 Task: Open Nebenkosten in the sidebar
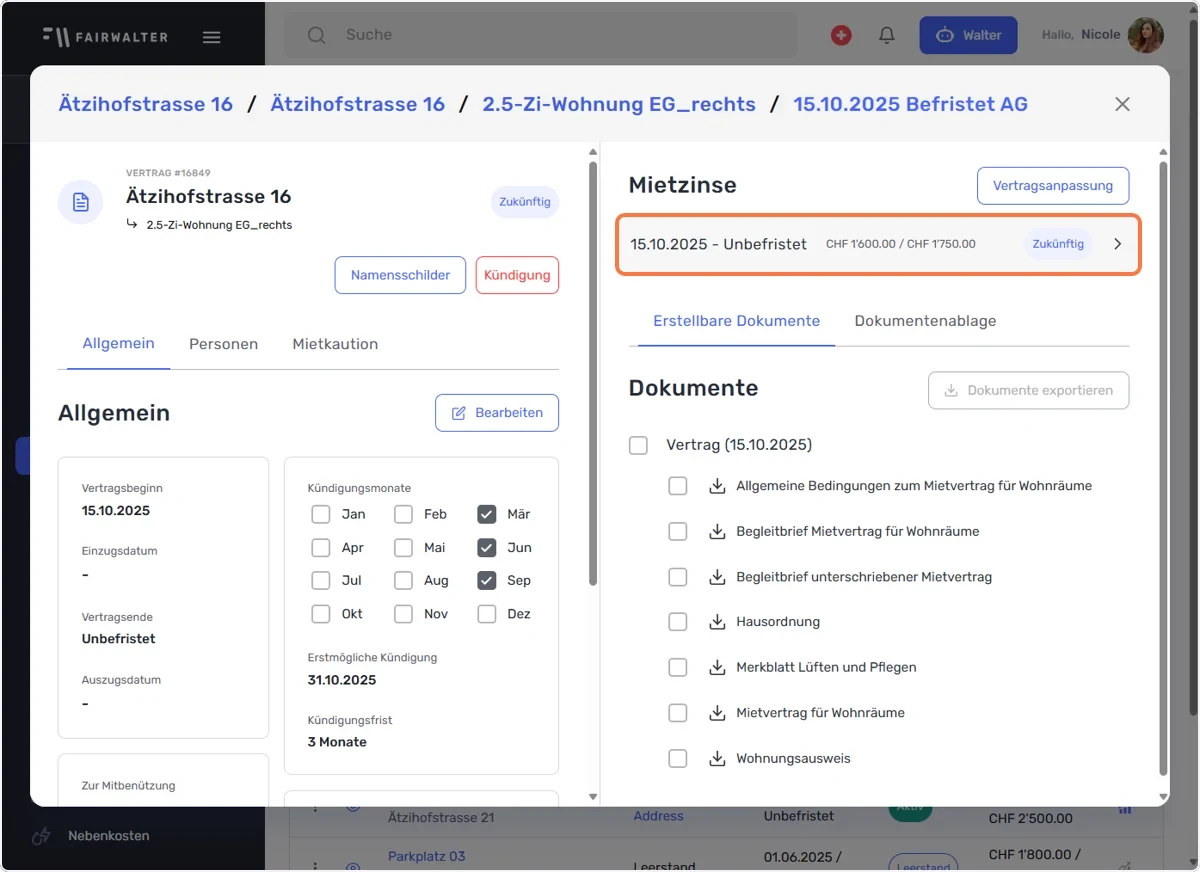click(x=108, y=836)
